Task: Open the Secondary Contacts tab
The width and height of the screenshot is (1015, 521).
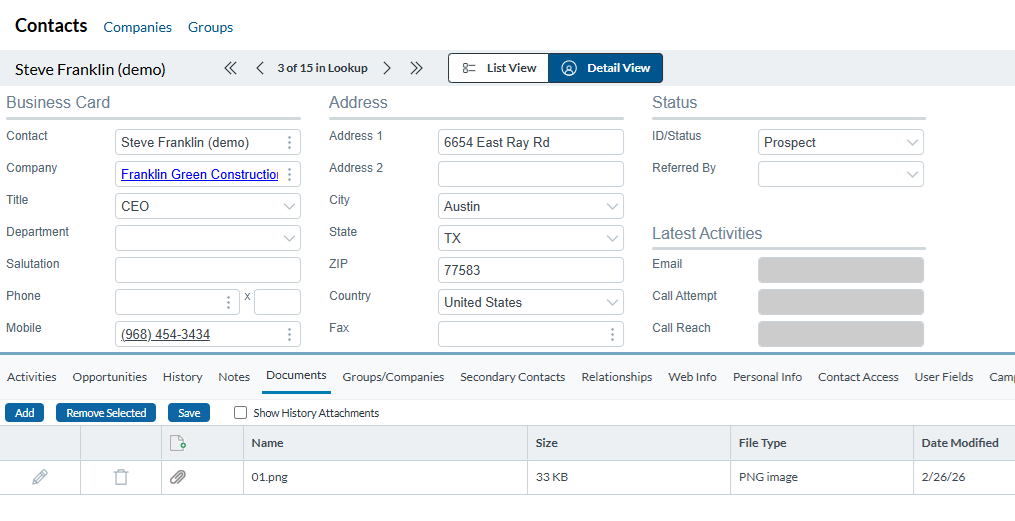Action: click(513, 377)
